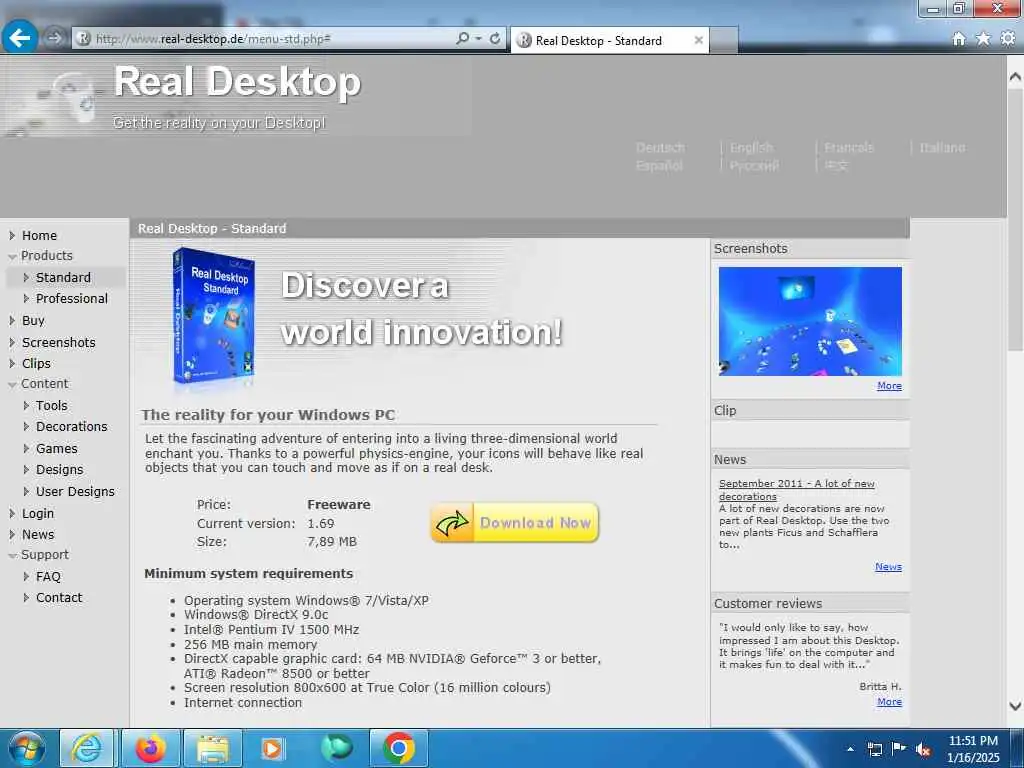The width and height of the screenshot is (1024, 768).
Task: Open the Favorites star icon
Action: [983, 39]
